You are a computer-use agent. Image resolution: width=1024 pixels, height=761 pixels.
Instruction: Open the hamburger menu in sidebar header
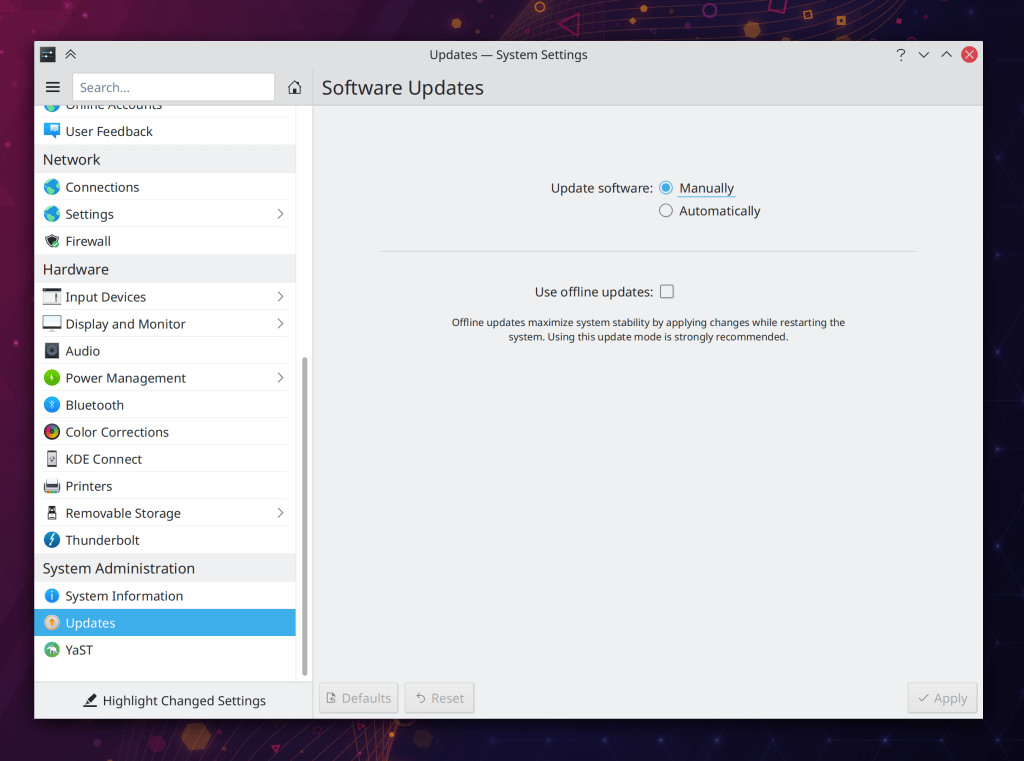pos(53,87)
